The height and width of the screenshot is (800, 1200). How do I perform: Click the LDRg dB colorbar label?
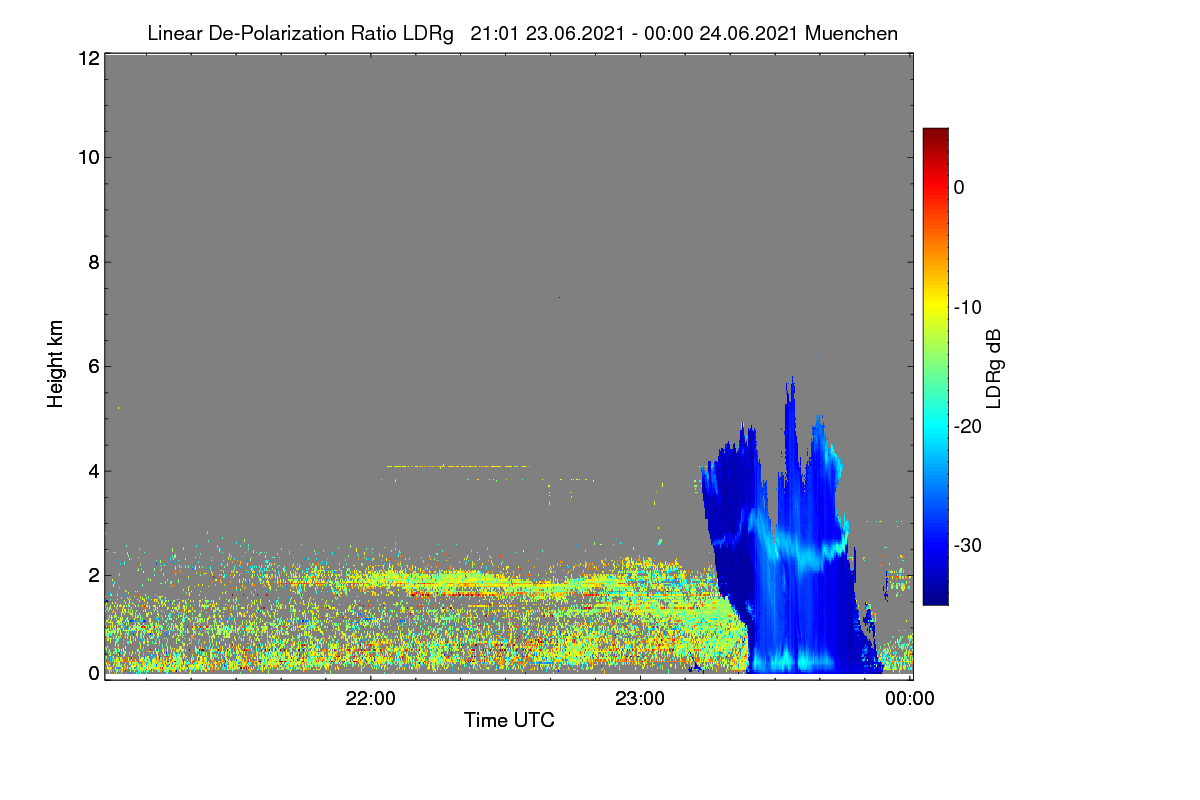coord(993,368)
